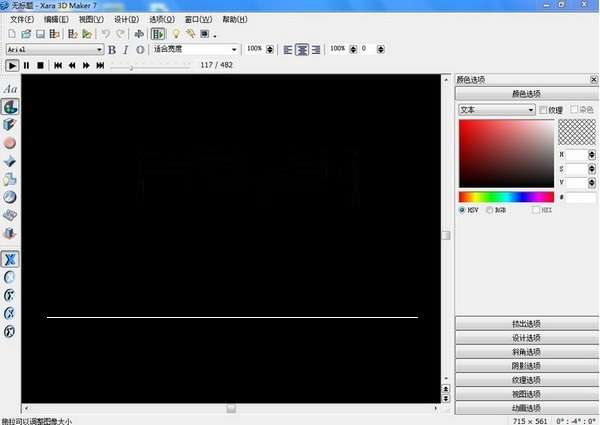Open the Arial font dropdown
Screen dimensions: 600x425
[x=99, y=50]
